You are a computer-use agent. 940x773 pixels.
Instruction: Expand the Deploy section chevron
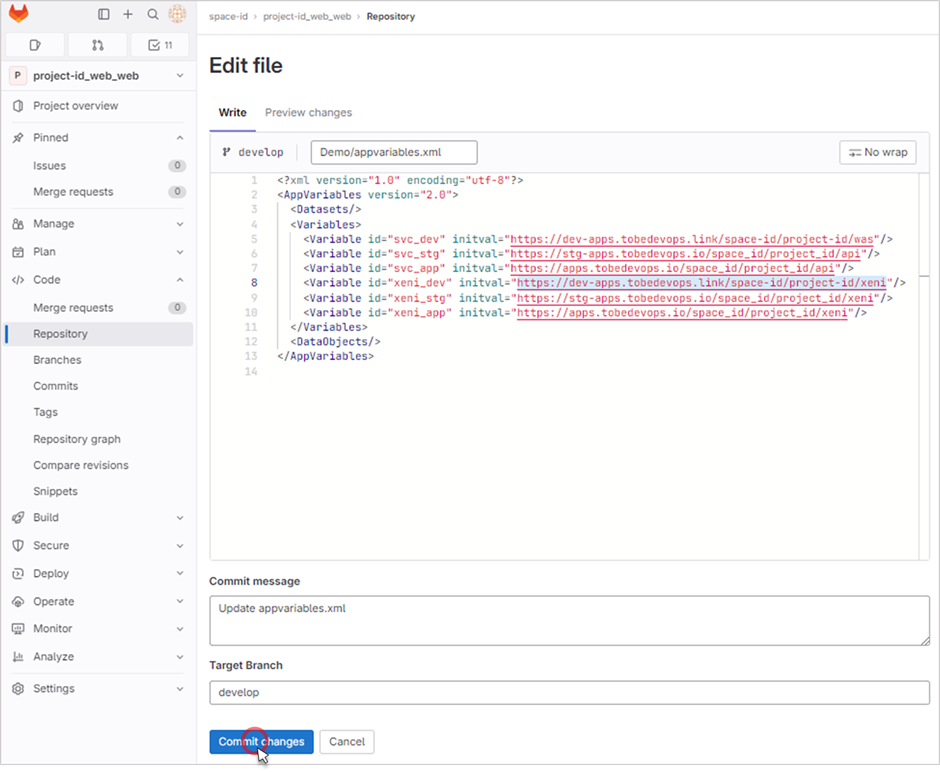pos(180,574)
